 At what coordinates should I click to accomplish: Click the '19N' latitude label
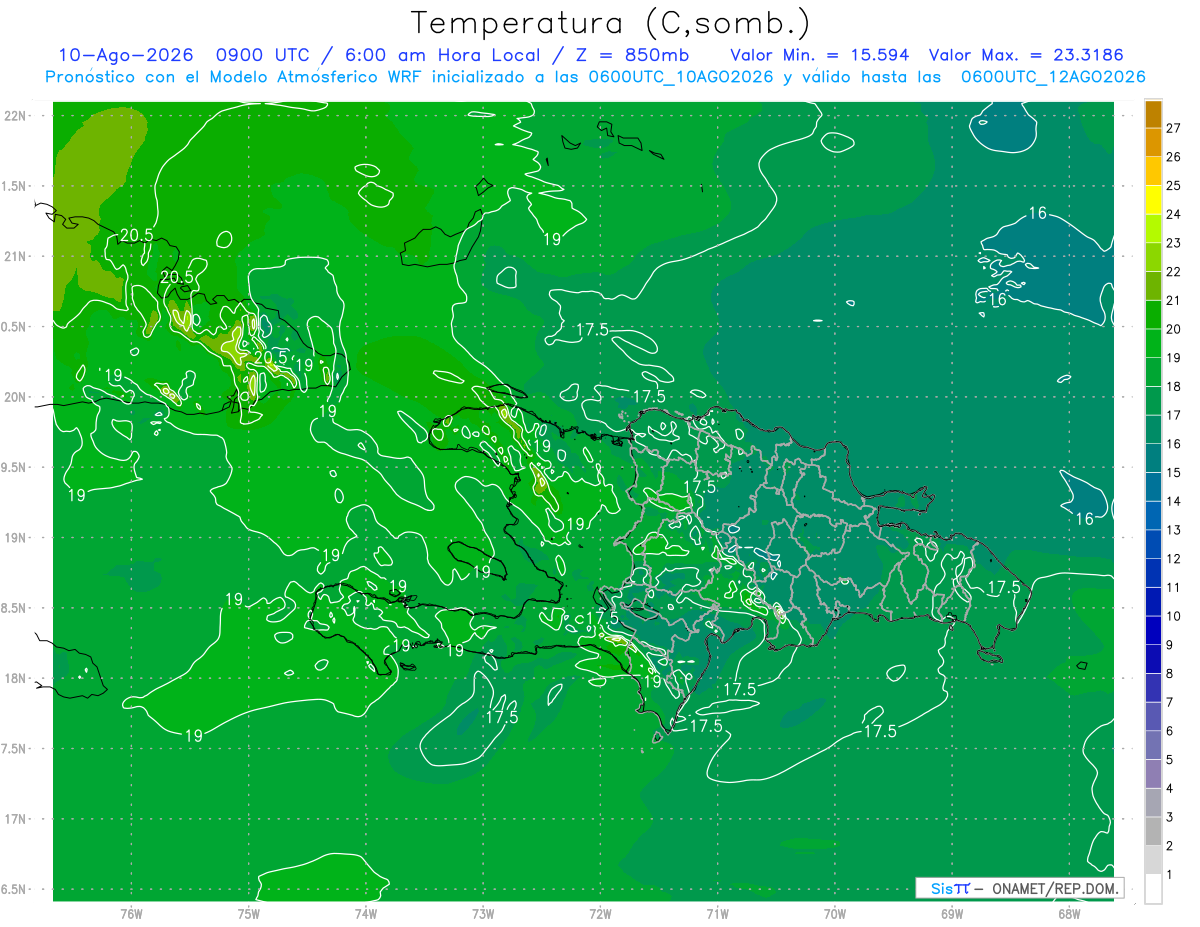[x=16, y=538]
